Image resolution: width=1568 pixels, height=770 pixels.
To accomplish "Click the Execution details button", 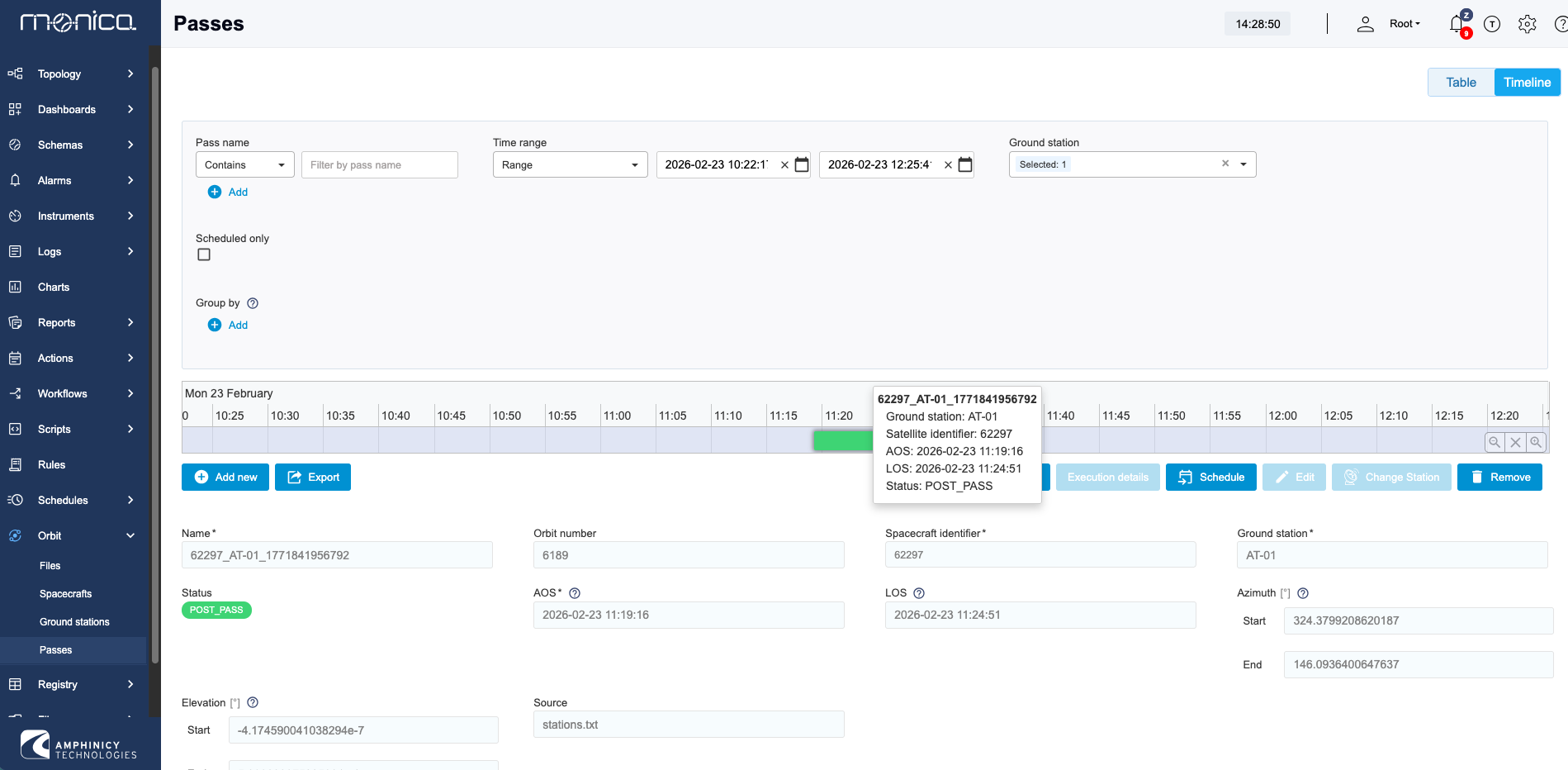I will tap(1108, 477).
